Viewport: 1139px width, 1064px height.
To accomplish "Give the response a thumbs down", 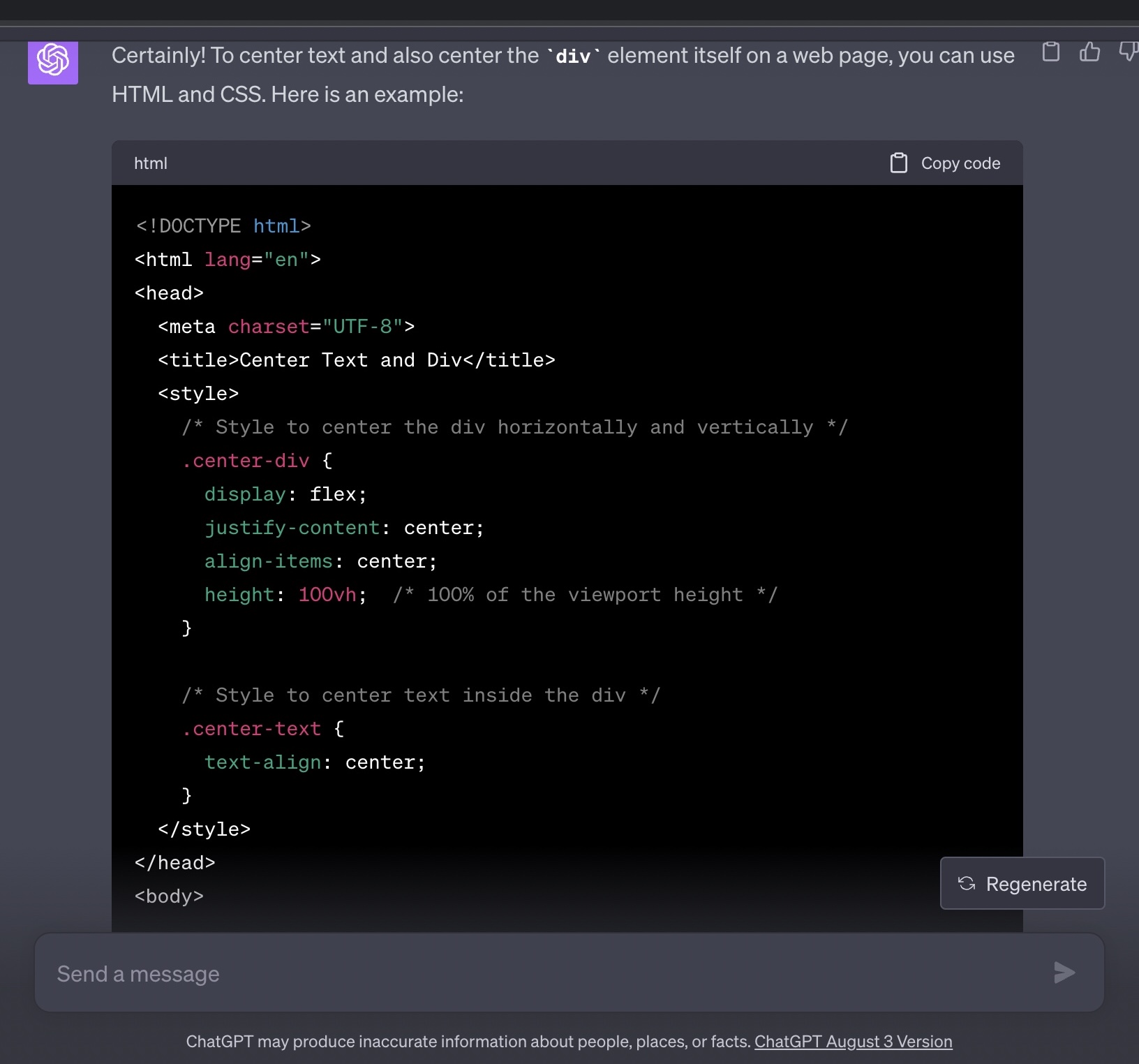I will pos(1129,52).
